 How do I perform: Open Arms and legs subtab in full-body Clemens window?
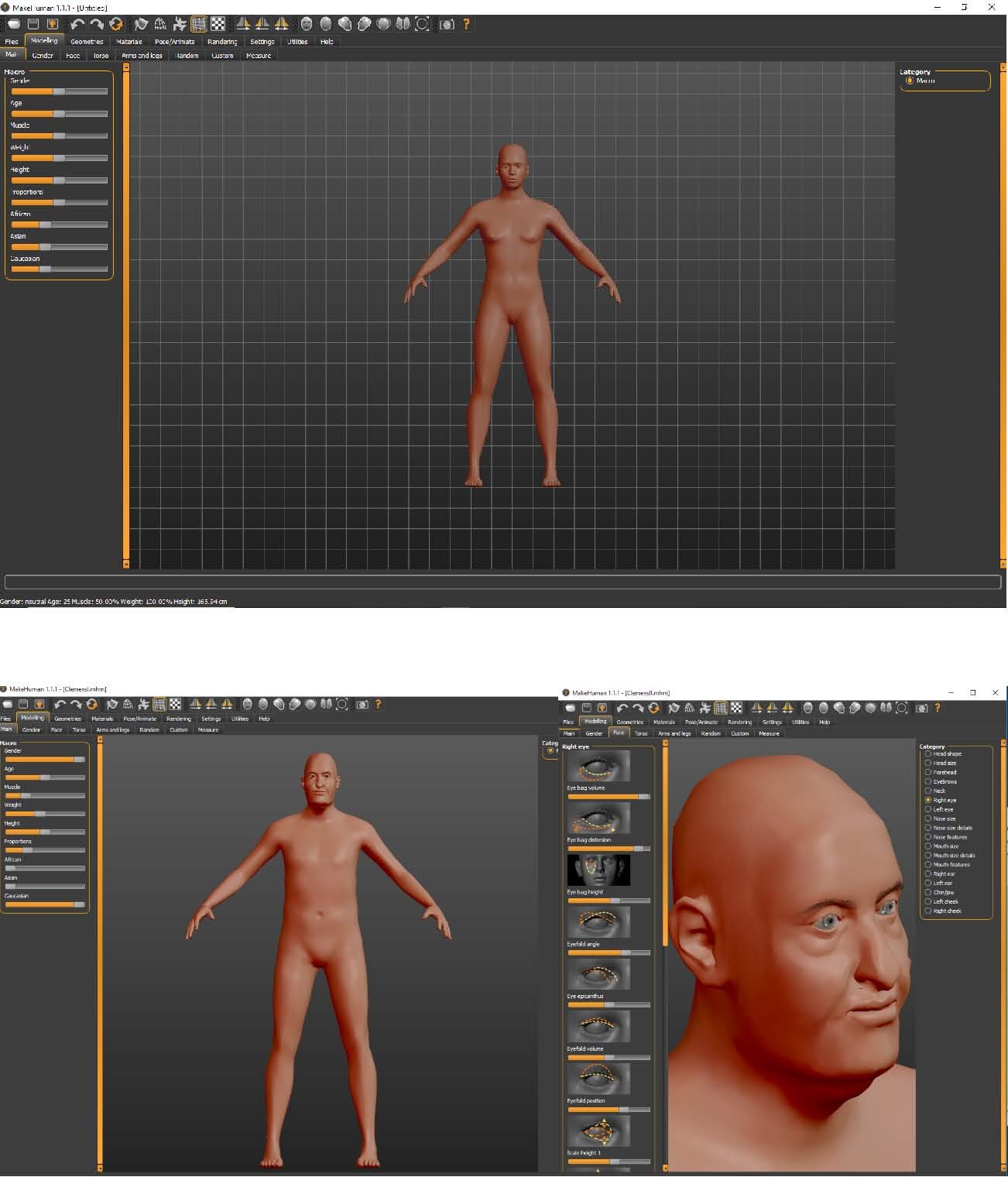pyautogui.click(x=113, y=729)
